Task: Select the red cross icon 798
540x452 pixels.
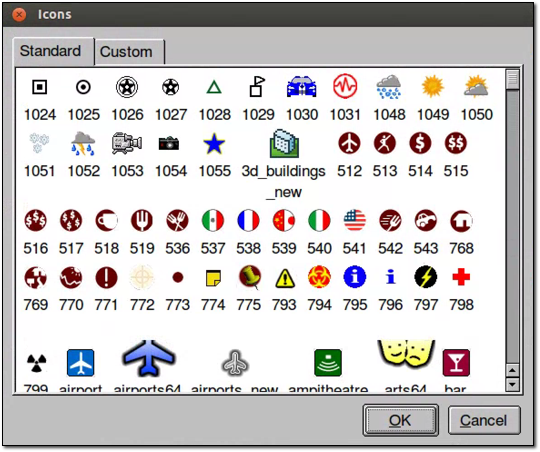Action: tap(461, 277)
